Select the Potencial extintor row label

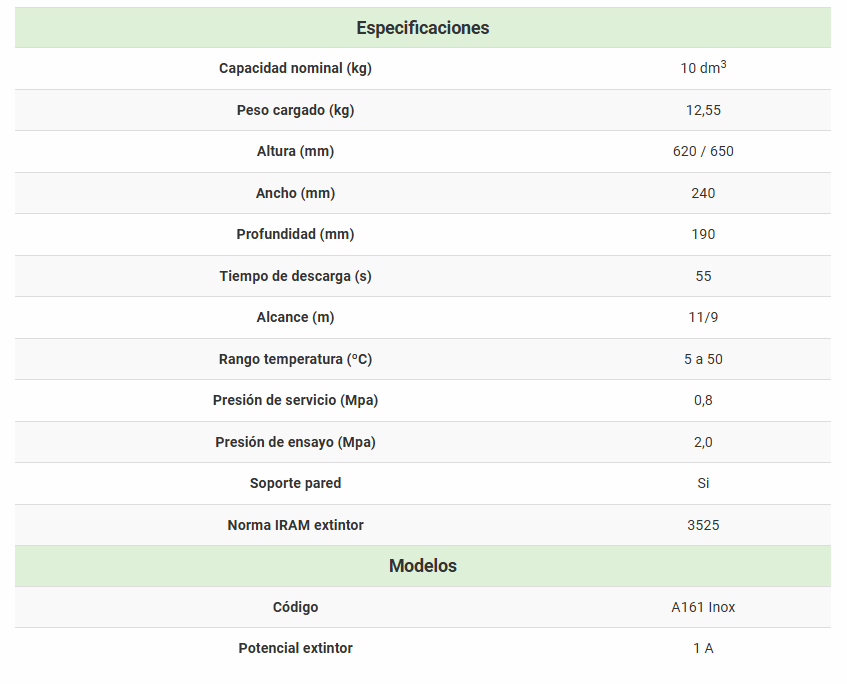point(295,648)
